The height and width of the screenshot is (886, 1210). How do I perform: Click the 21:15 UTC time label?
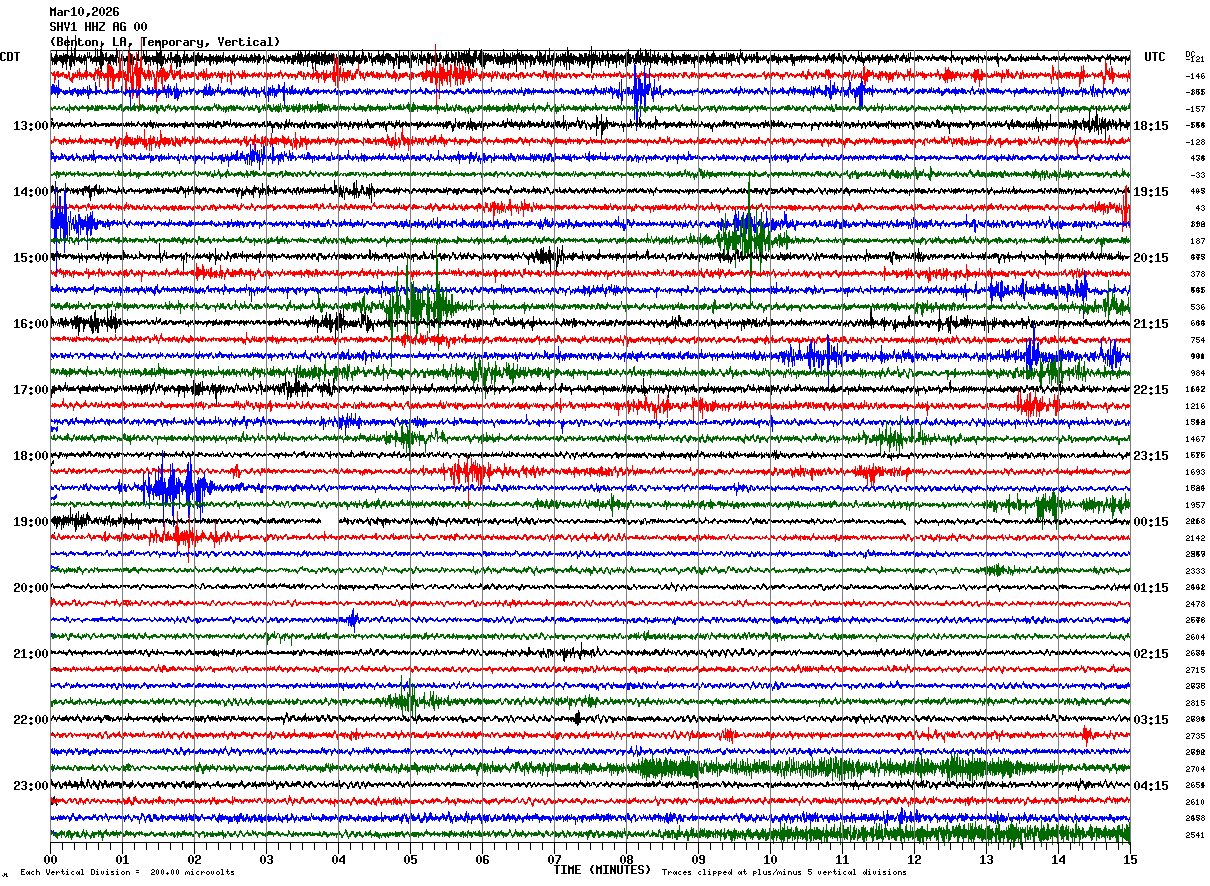coord(1151,324)
